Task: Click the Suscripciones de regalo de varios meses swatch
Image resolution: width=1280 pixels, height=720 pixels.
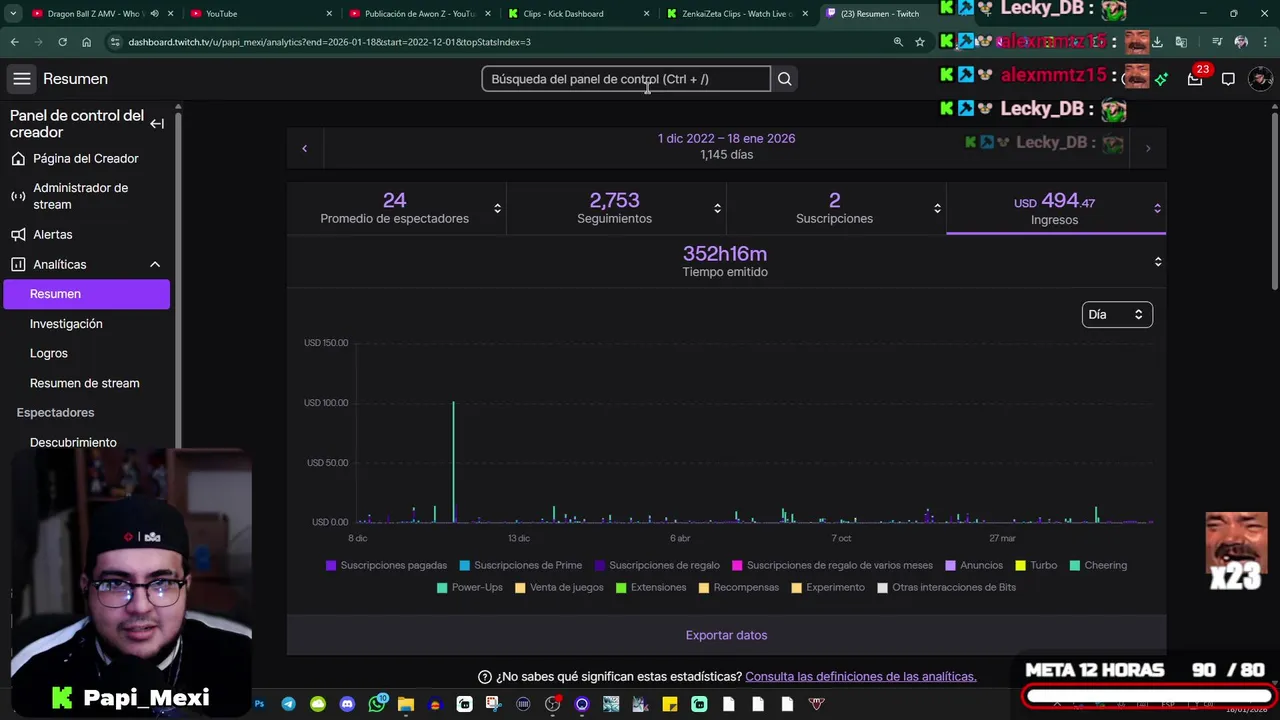Action: pos(737,565)
